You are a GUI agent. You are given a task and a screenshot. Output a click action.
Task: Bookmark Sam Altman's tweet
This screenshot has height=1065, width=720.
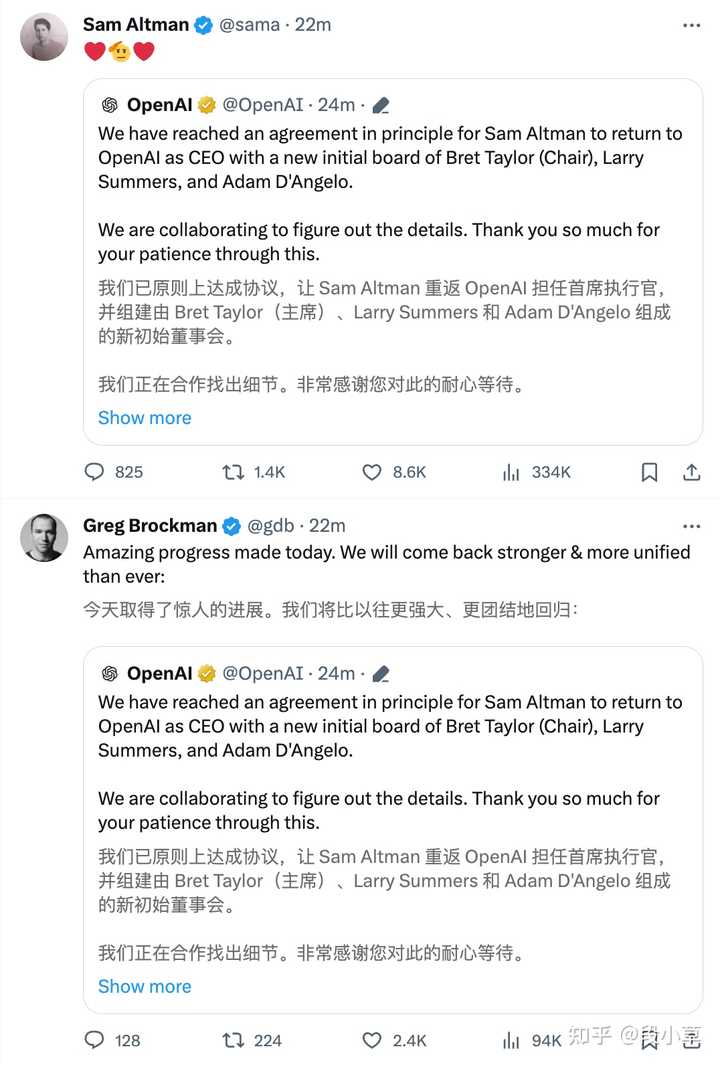649,471
